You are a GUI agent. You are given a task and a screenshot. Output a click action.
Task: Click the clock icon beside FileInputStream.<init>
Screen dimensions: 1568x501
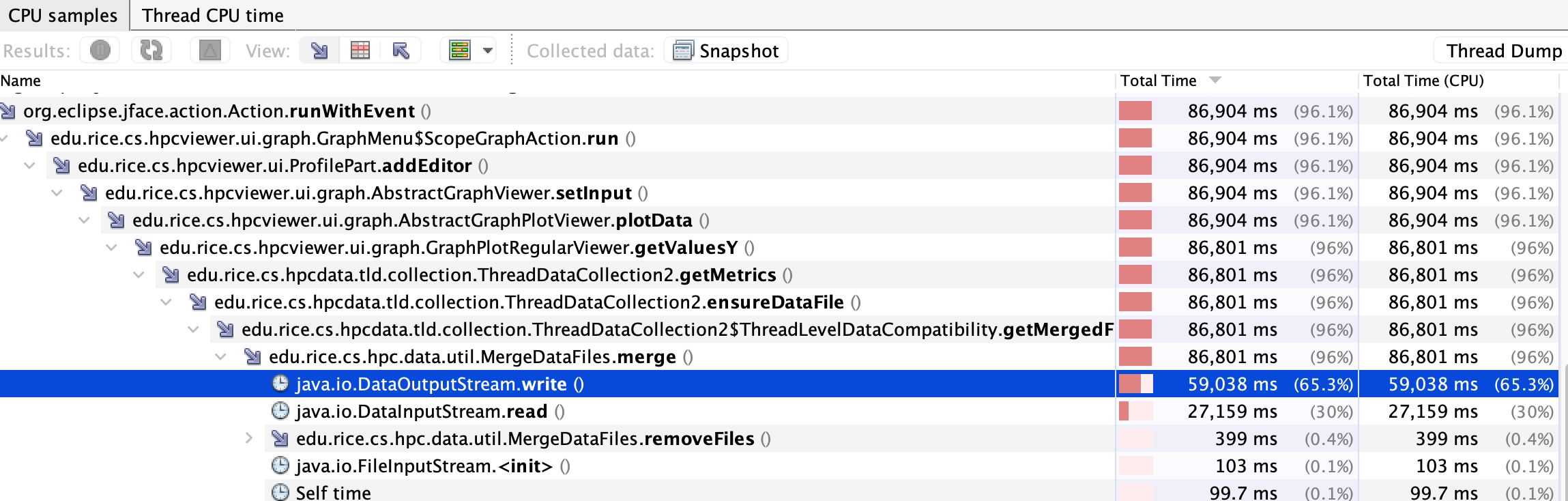pos(281,466)
